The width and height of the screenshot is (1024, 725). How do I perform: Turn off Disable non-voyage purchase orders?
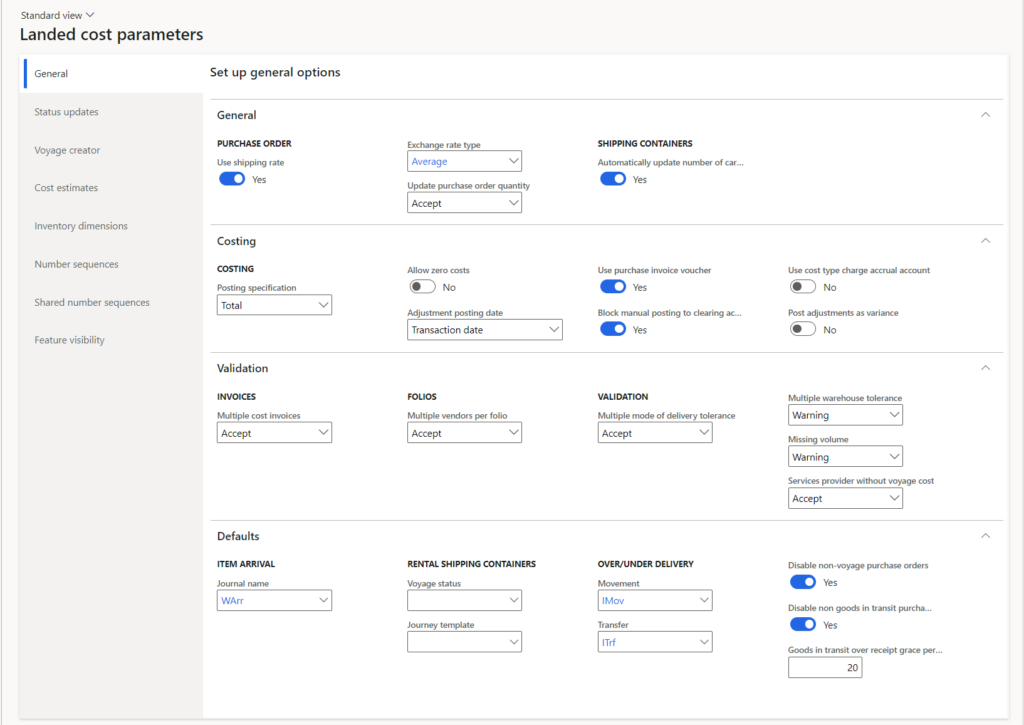pyautogui.click(x=803, y=581)
